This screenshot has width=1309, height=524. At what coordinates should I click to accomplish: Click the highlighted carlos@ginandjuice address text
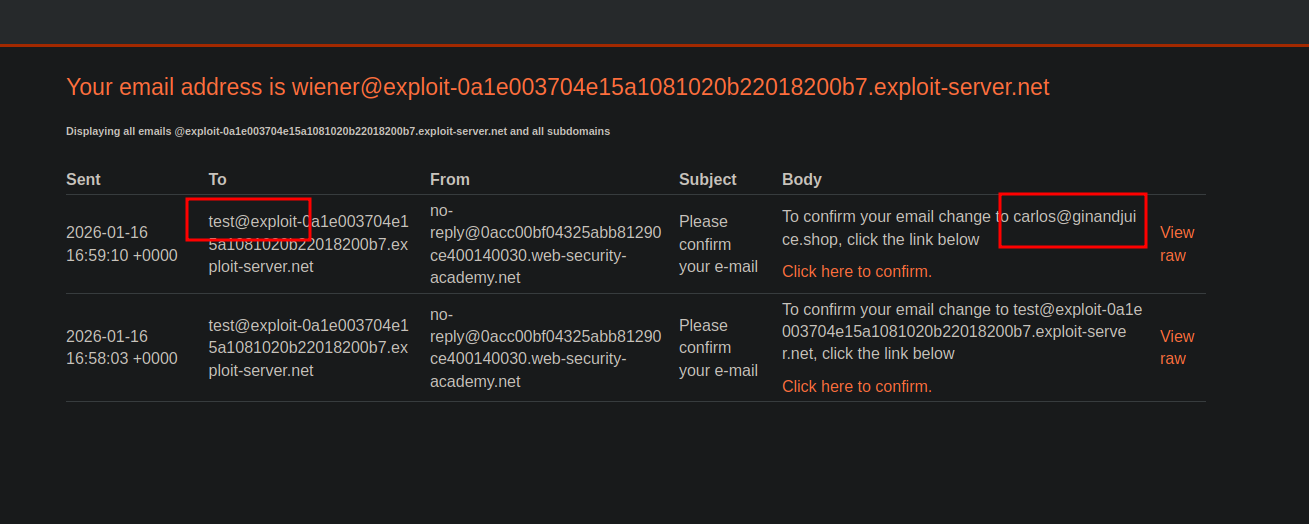[1073, 217]
